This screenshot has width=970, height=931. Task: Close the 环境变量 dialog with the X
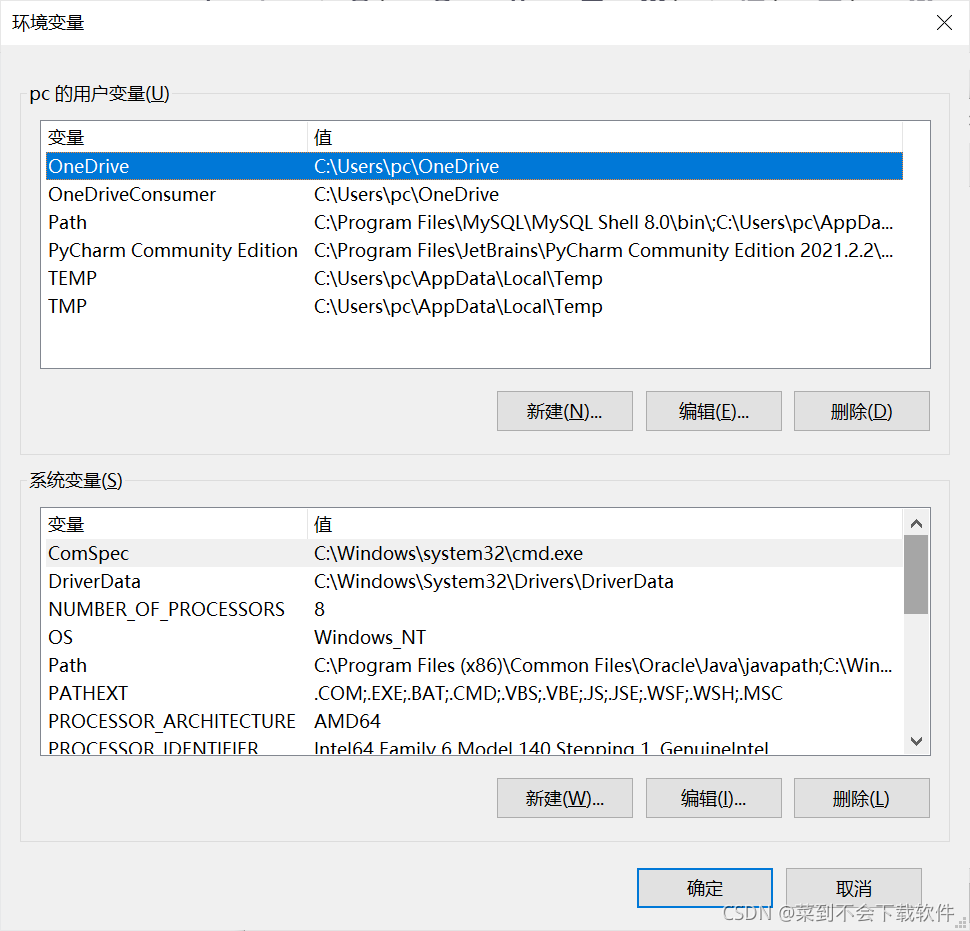tap(944, 23)
